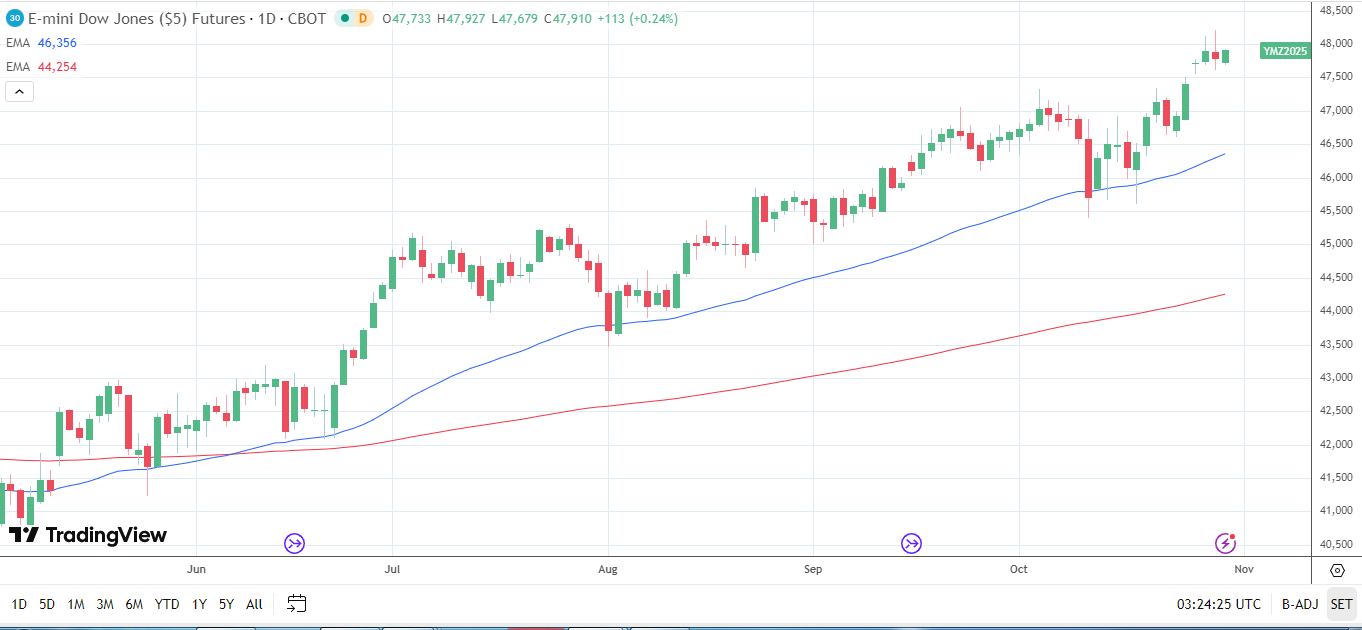The width and height of the screenshot is (1362, 630).
Task: Click the rollover marker icon below September
Action: click(911, 544)
